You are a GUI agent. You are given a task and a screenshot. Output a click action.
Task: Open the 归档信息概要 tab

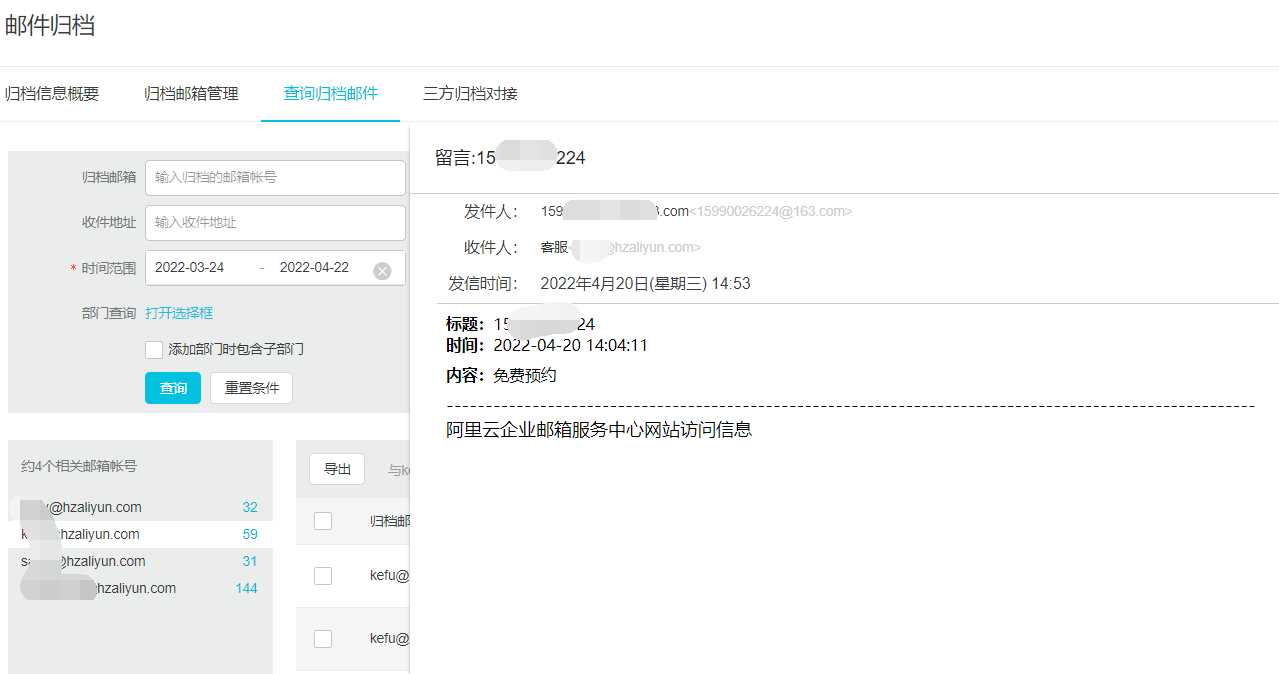coord(52,94)
